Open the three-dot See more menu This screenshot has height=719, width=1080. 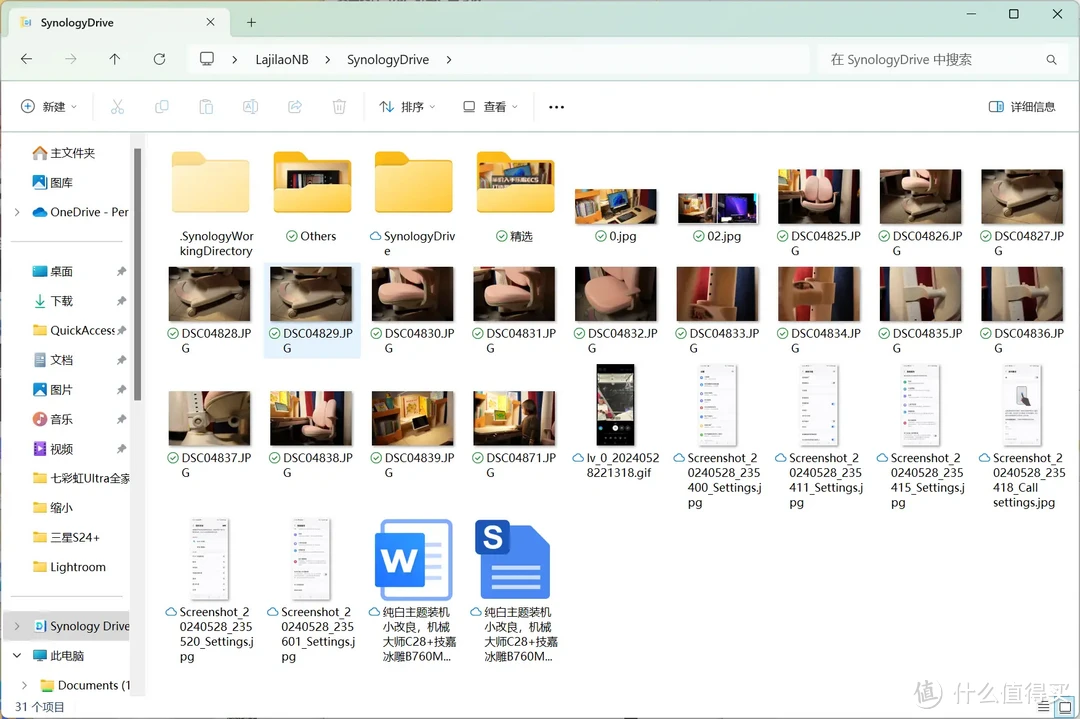557,107
